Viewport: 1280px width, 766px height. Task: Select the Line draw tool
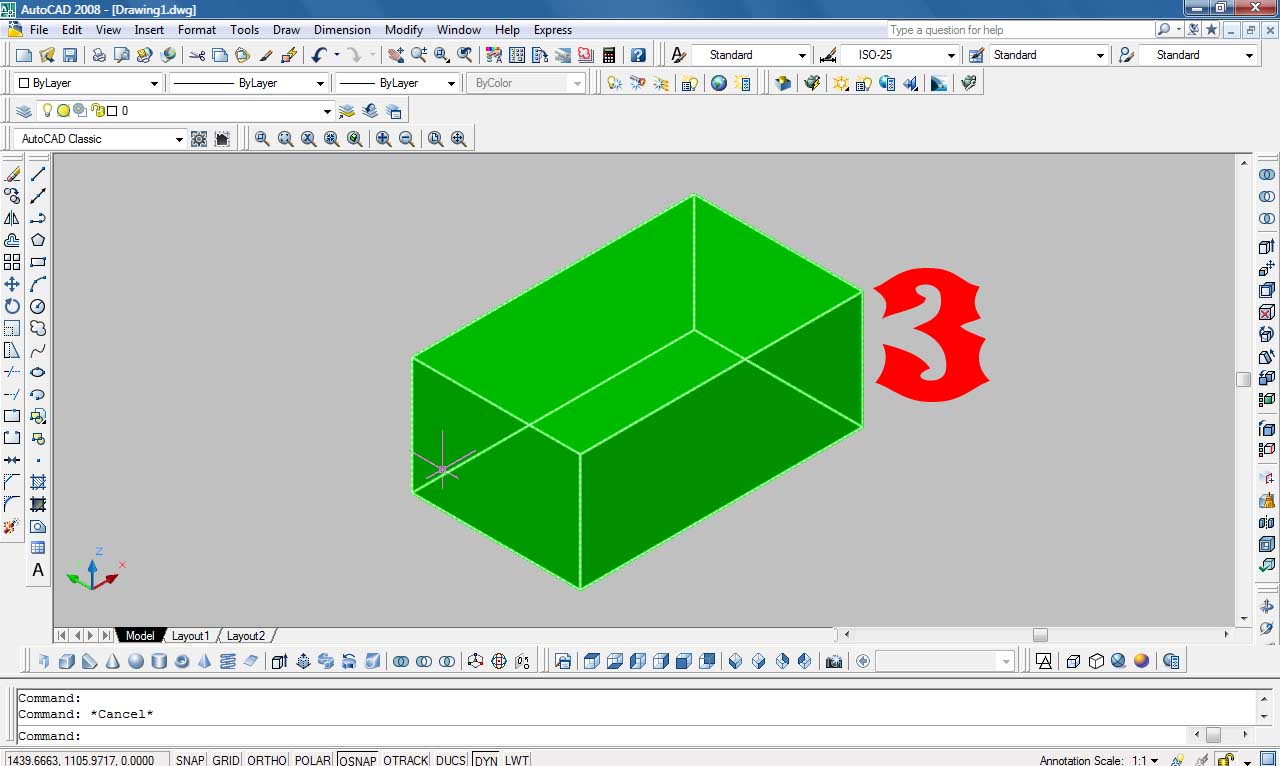(38, 174)
